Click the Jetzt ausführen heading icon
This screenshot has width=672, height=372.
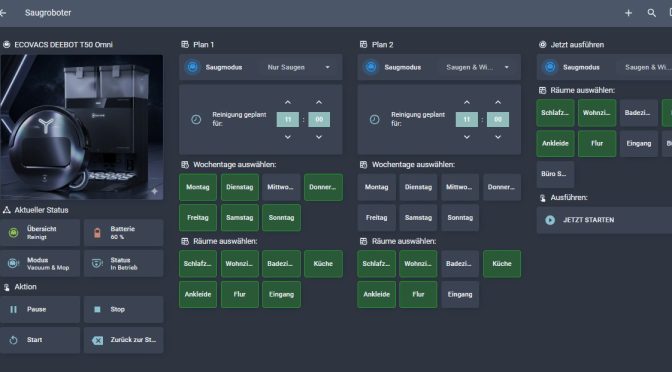click(x=542, y=44)
